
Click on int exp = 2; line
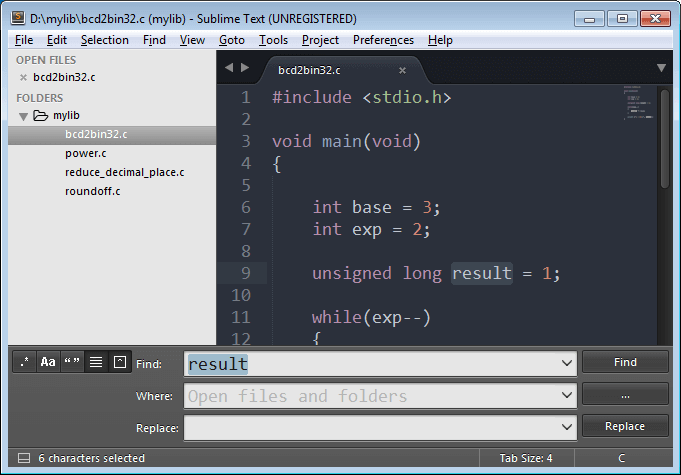[371, 229]
